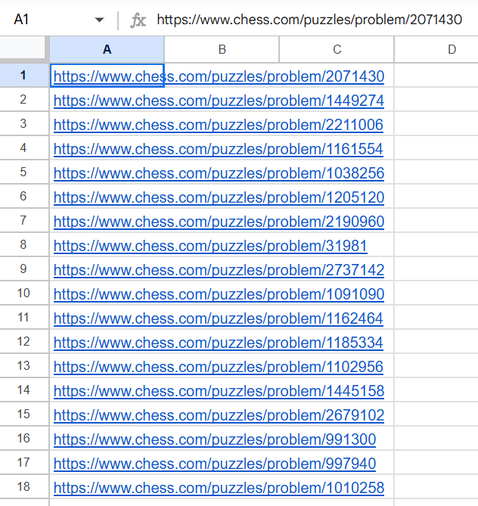Screen dimensions: 478x506
Task: Select the column C header
Action: 337,49
